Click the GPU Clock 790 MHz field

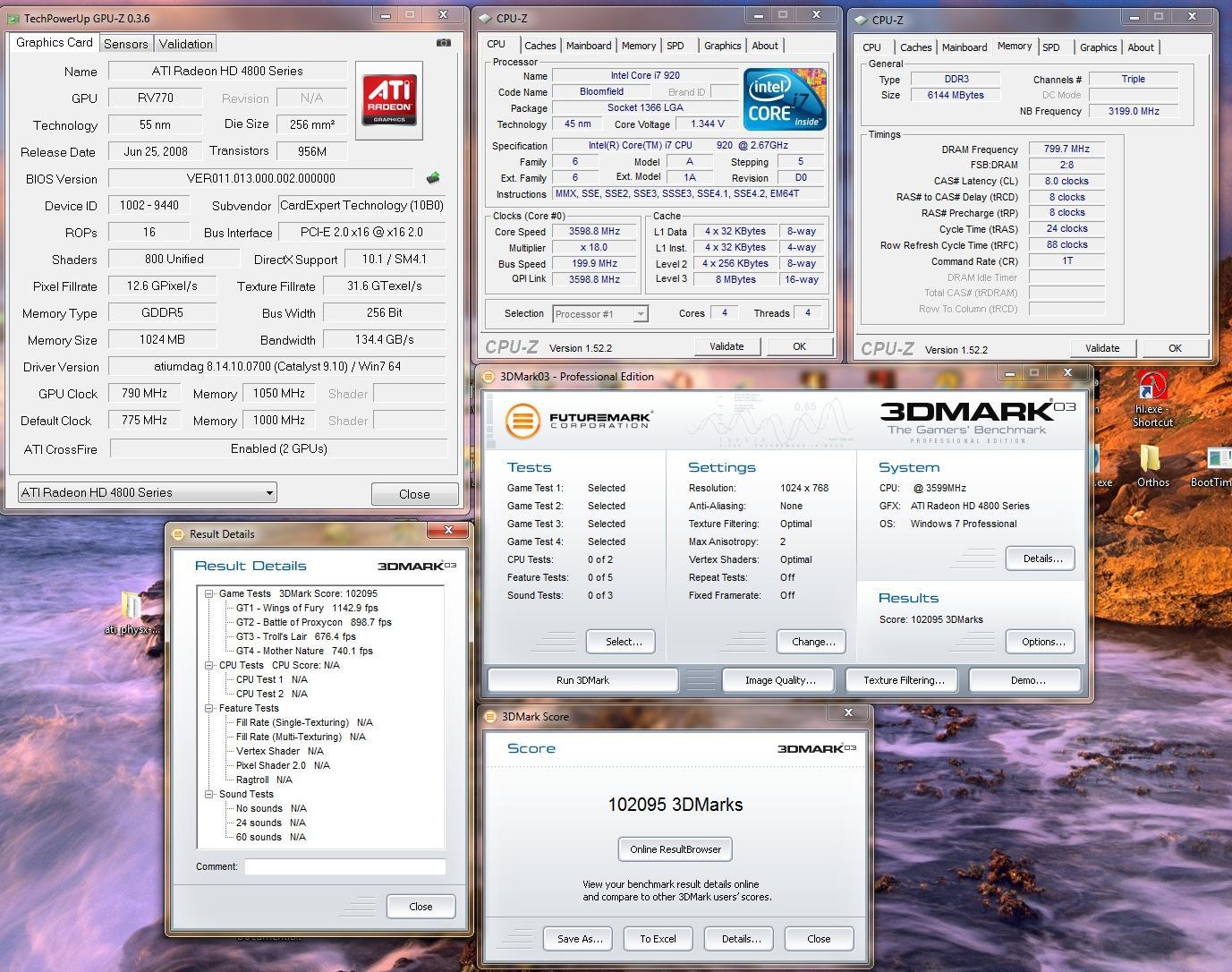(144, 393)
